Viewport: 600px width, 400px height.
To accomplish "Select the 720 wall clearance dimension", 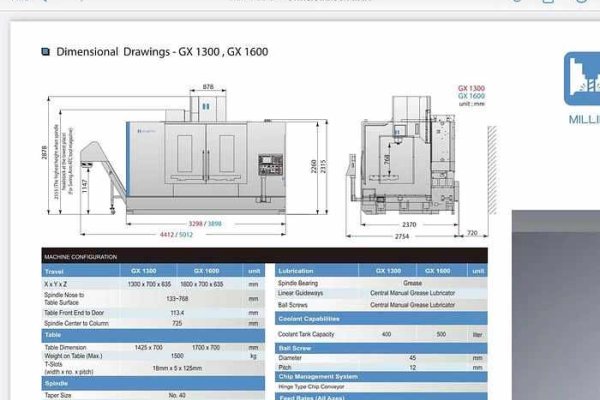I will click(x=472, y=233).
